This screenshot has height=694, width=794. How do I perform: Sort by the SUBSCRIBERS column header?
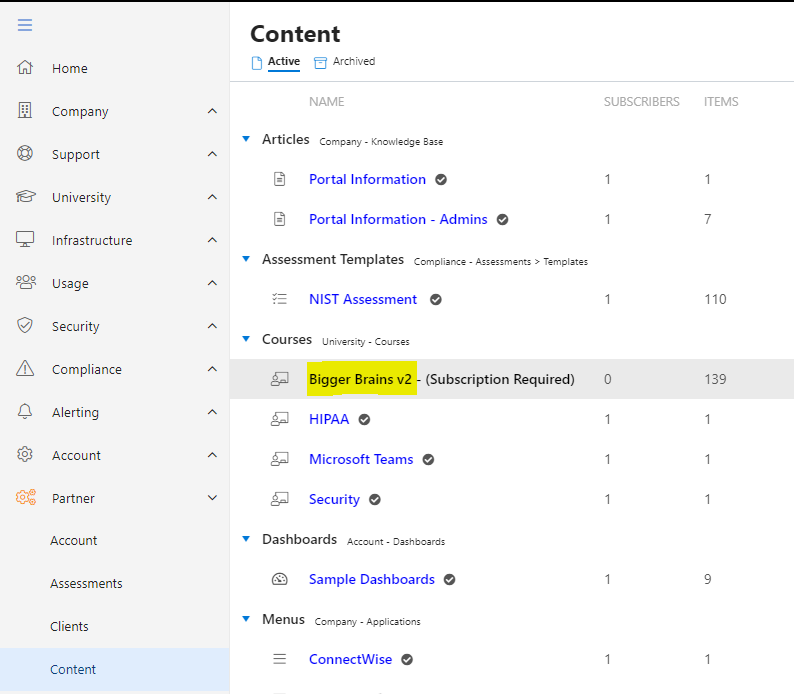pyautogui.click(x=641, y=102)
